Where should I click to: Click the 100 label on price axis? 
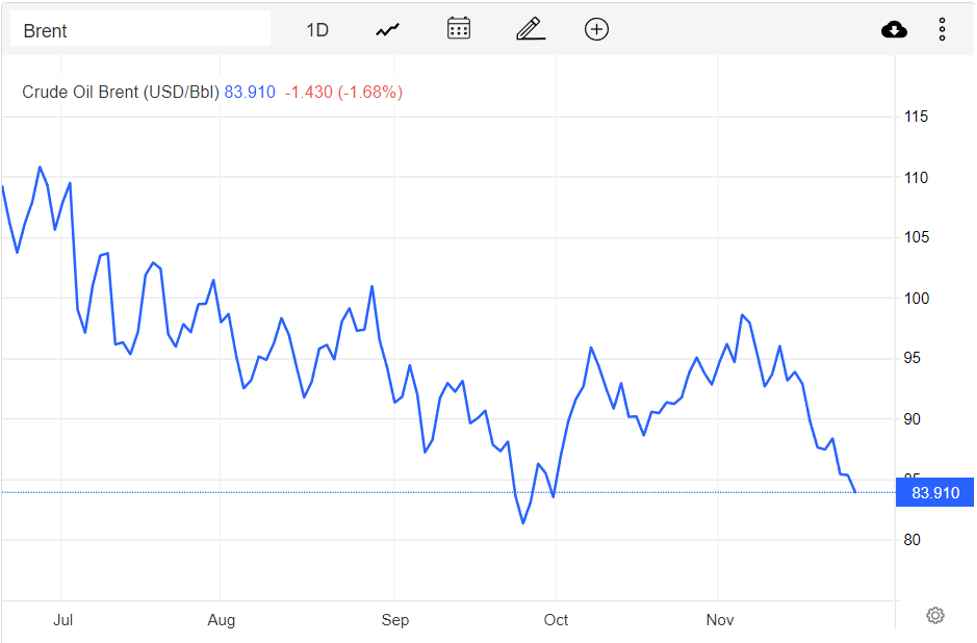(x=915, y=298)
